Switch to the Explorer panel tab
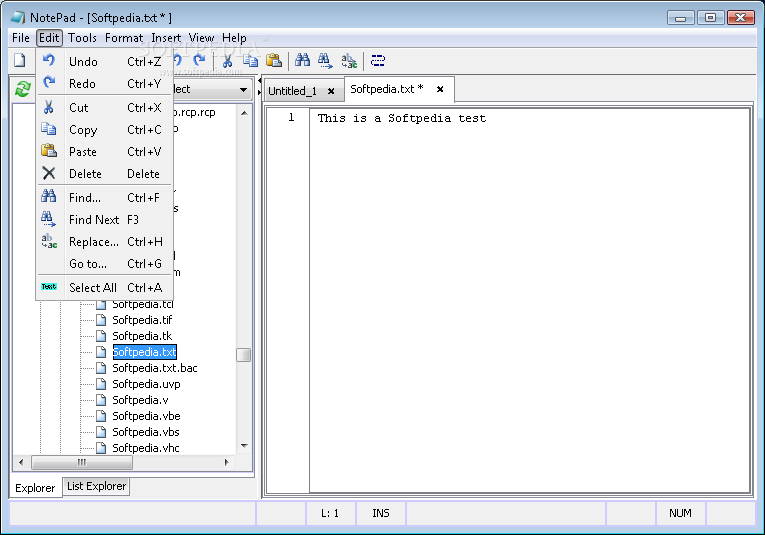Viewport: 765px width, 535px height. pyautogui.click(x=35, y=488)
